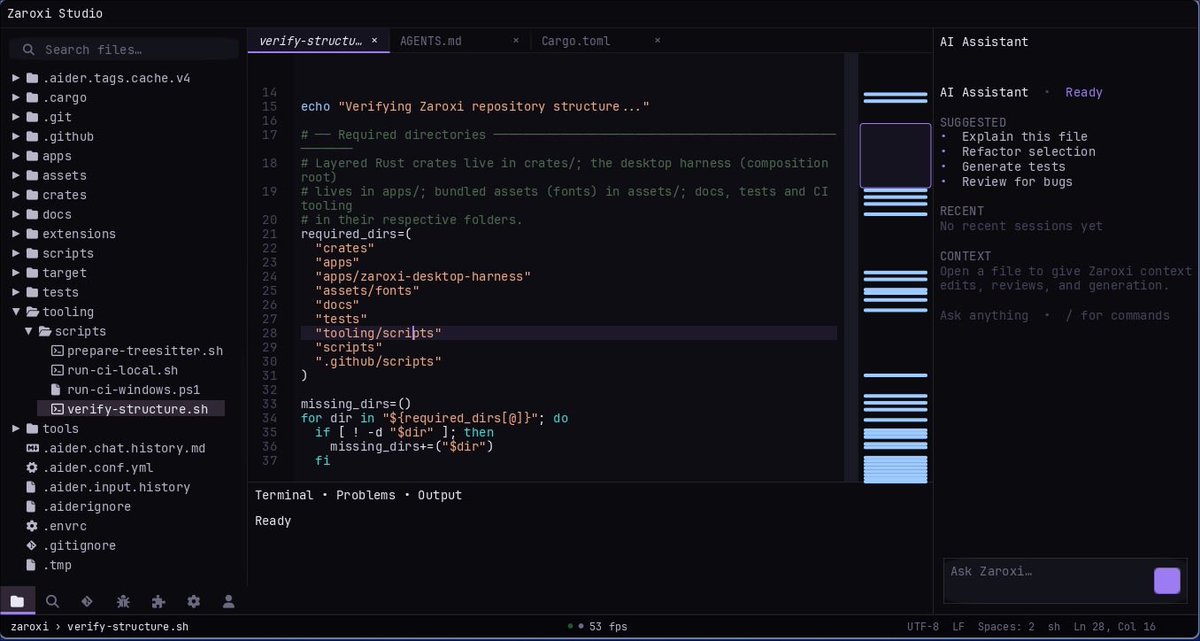Select 'Explain this file' suggestion
The image size is (1200, 641).
[x=1024, y=137]
